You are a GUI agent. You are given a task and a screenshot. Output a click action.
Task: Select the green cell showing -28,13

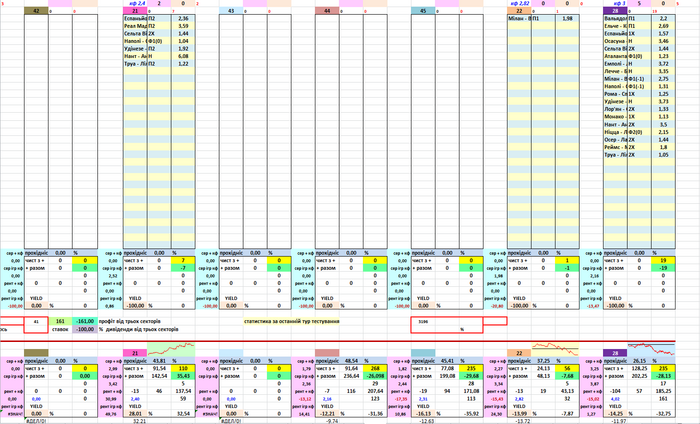click(663, 376)
